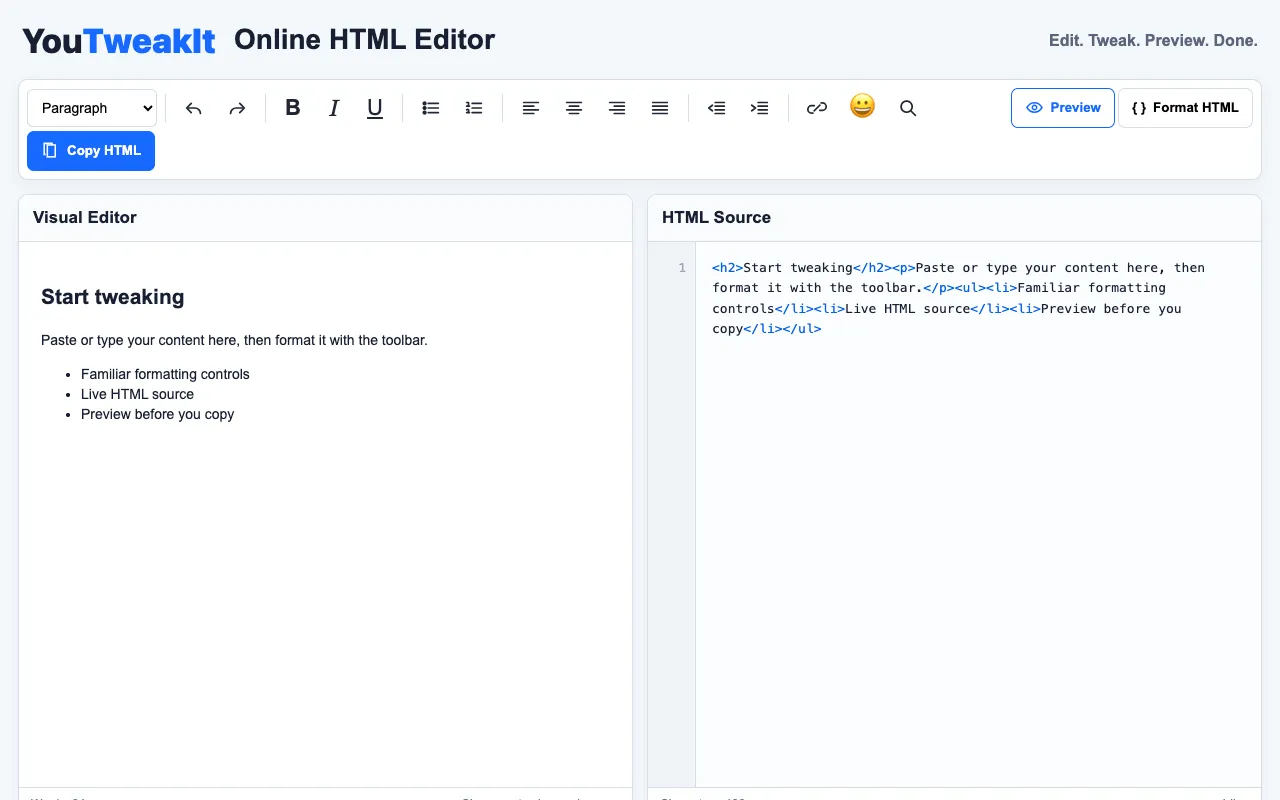Open the Paragraph format dropdown
Image resolution: width=1280 pixels, height=800 pixels.
point(92,108)
